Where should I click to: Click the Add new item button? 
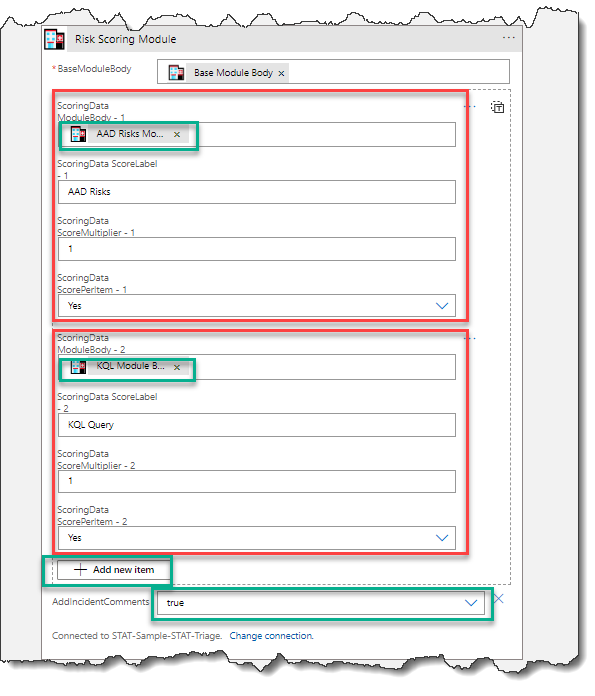click(x=114, y=570)
